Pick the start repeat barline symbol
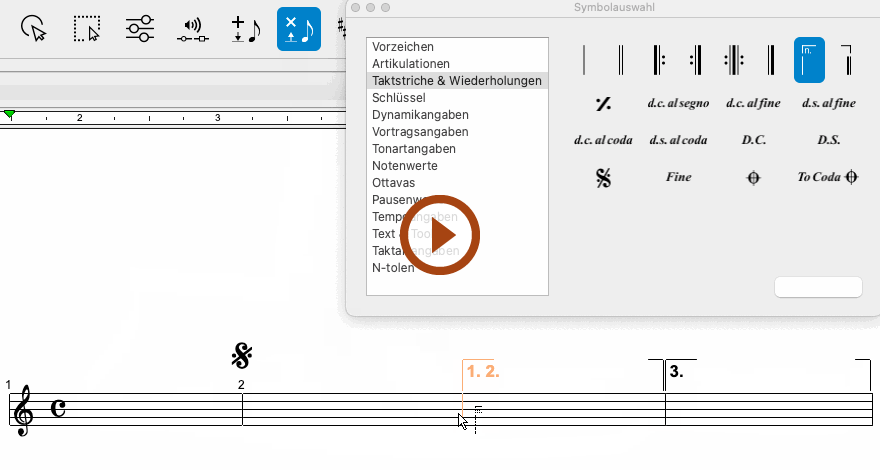This screenshot has height=470, width=880. point(658,61)
